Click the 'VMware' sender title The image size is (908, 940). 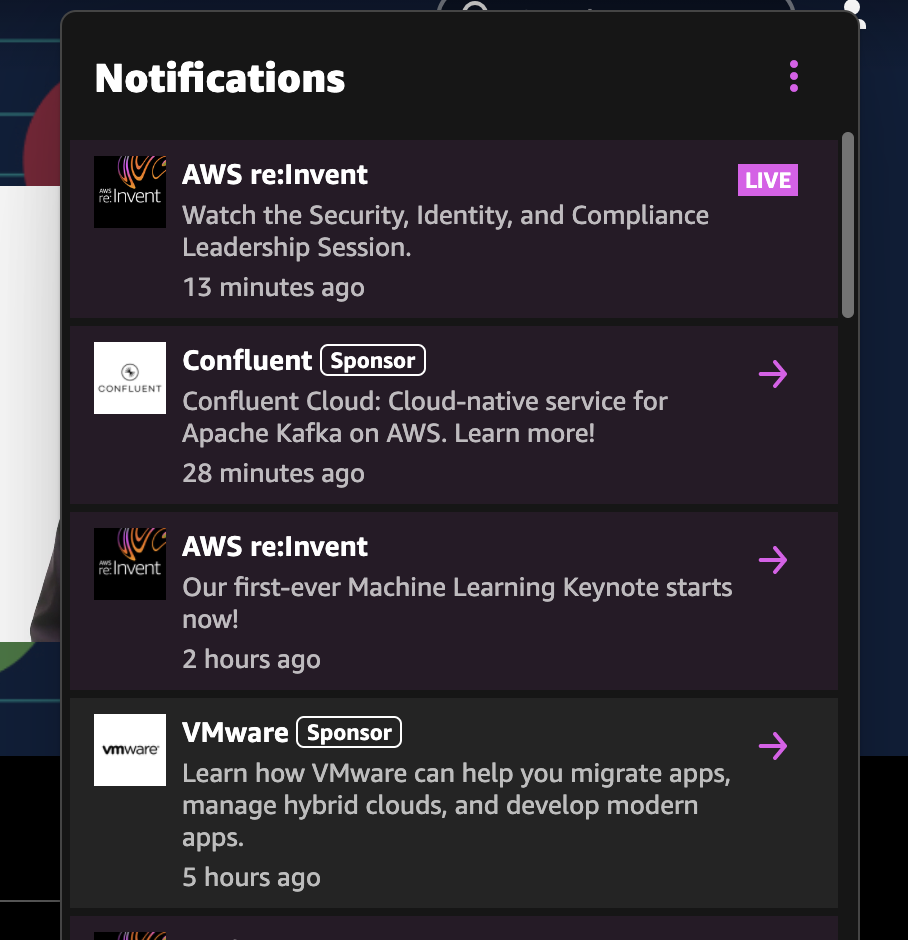235,732
